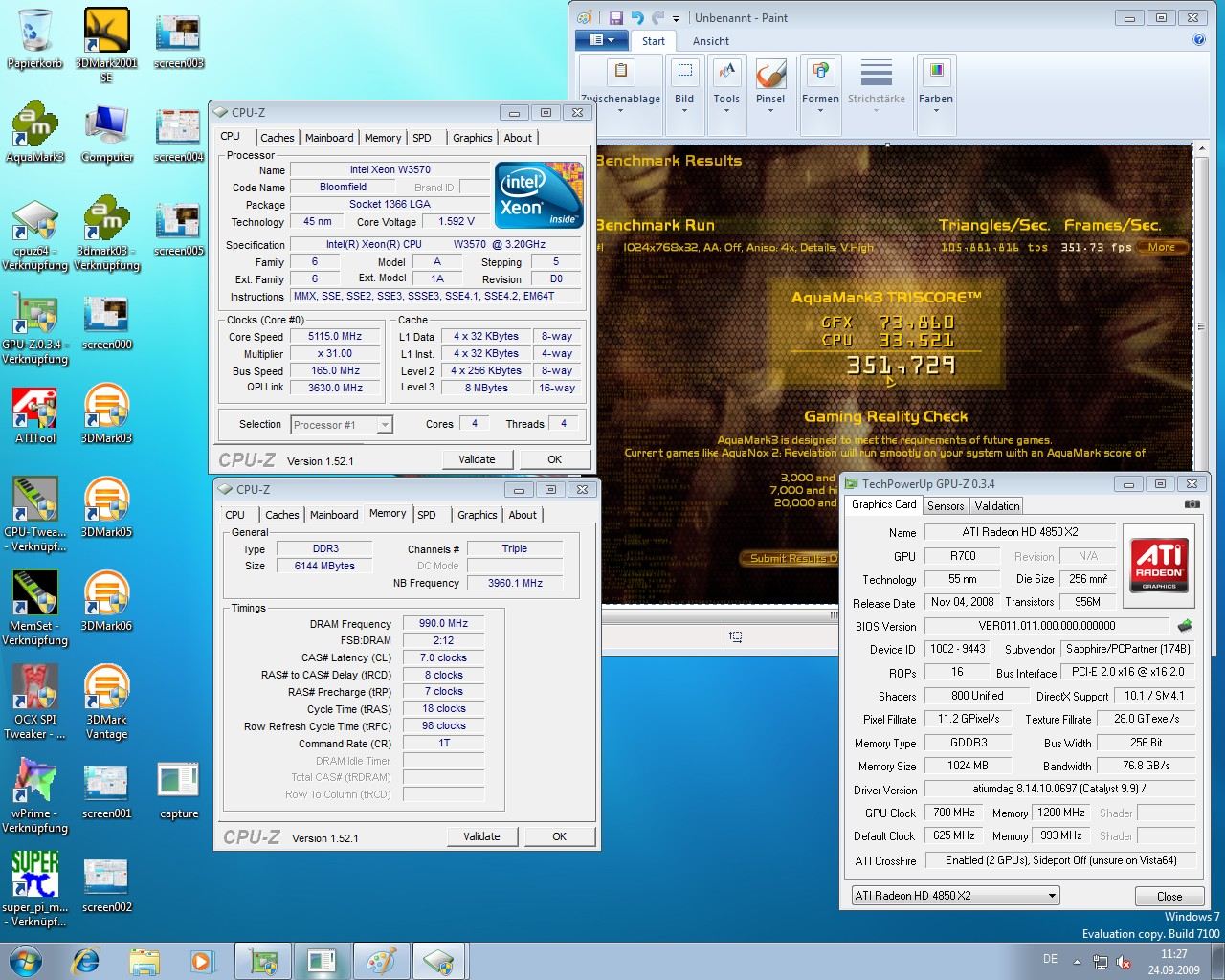
Task: Launch the 3DMark06 desktop icon
Action: click(106, 601)
